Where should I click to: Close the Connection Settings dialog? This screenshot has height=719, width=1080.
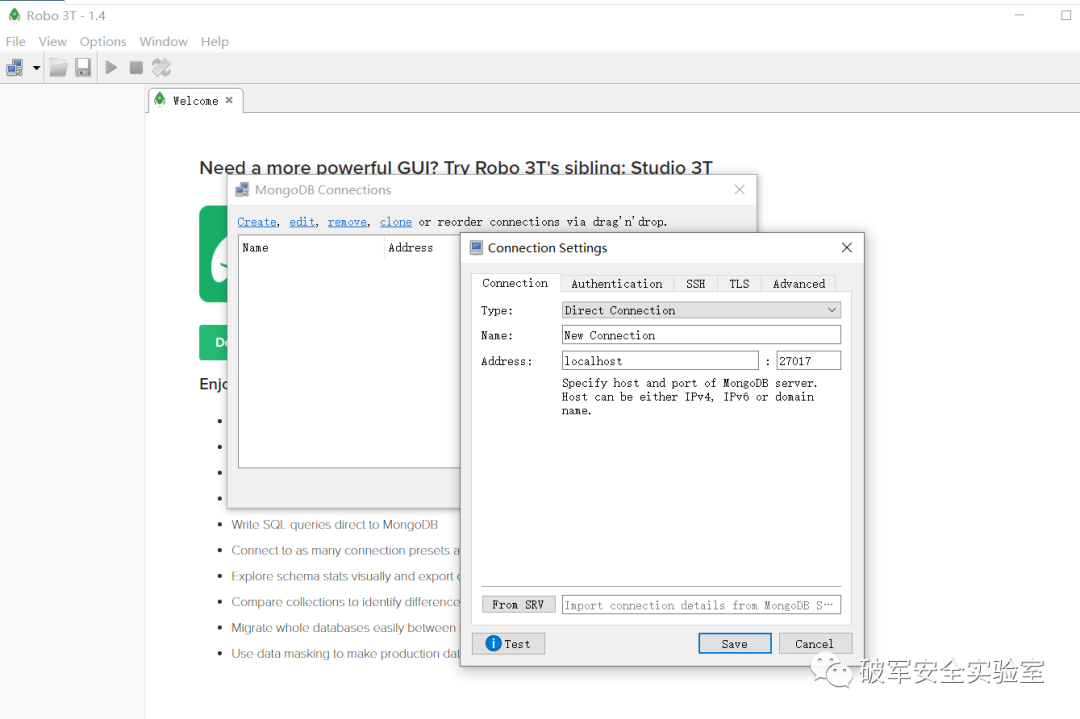tap(847, 247)
